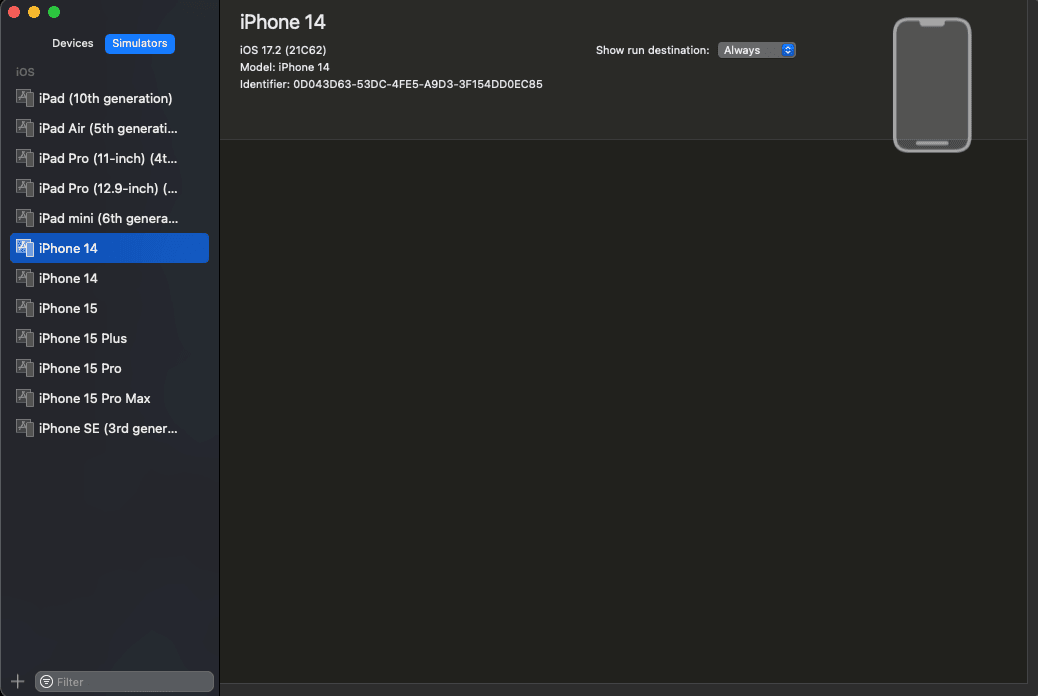Image resolution: width=1038 pixels, height=696 pixels.
Task: Select the iPhone 15 simulator row
Action: click(109, 308)
